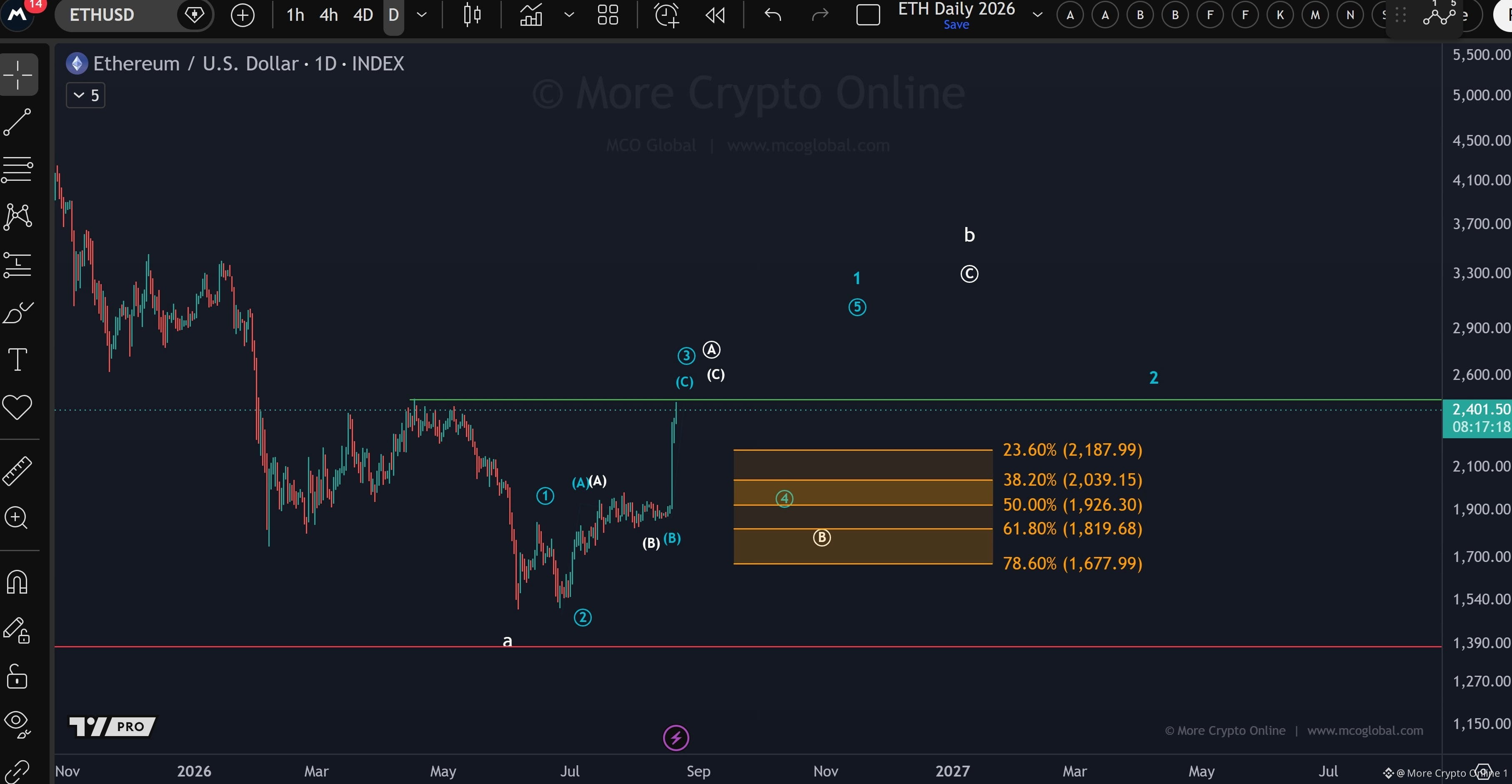1512x784 pixels.
Task: Select the trend line tool
Action: click(x=18, y=122)
